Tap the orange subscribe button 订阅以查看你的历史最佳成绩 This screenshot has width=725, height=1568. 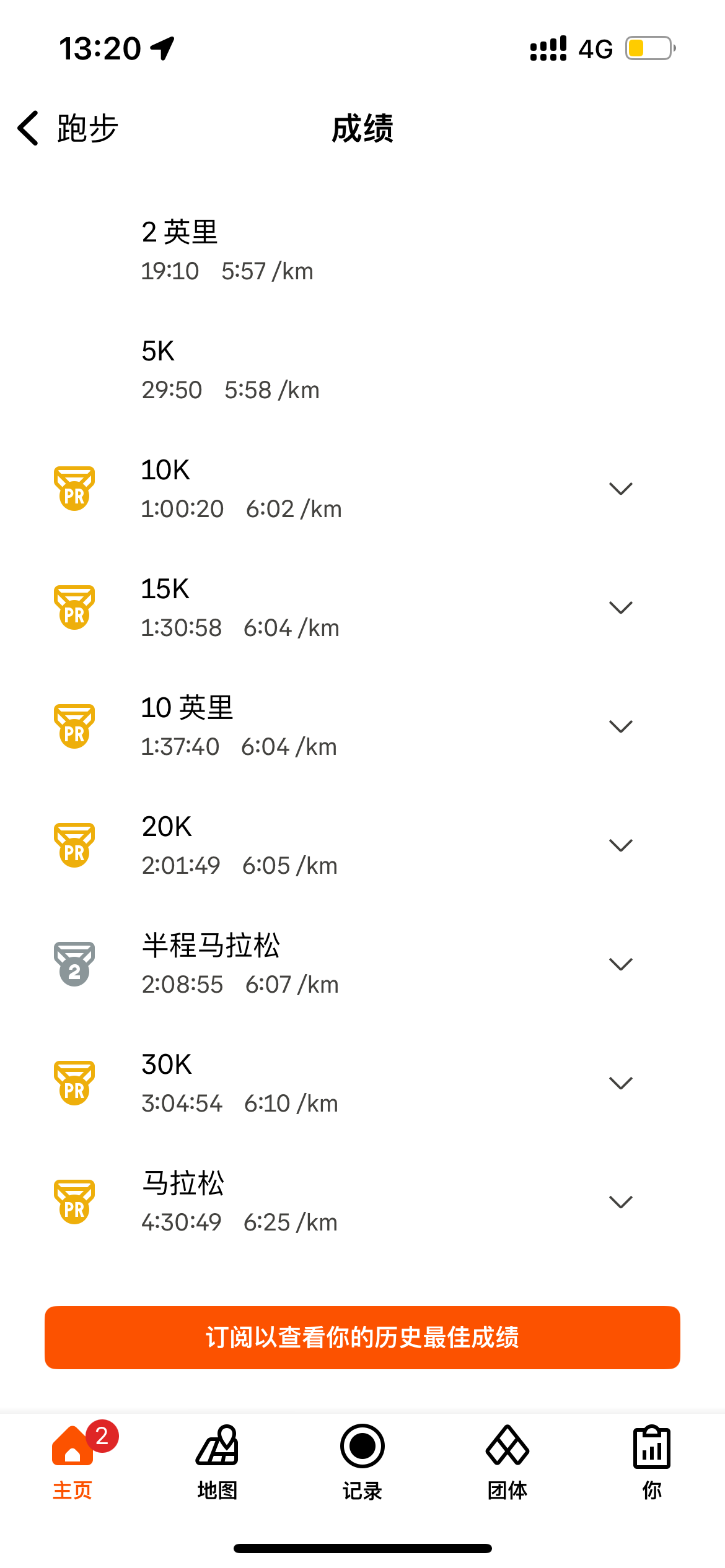coord(362,1338)
